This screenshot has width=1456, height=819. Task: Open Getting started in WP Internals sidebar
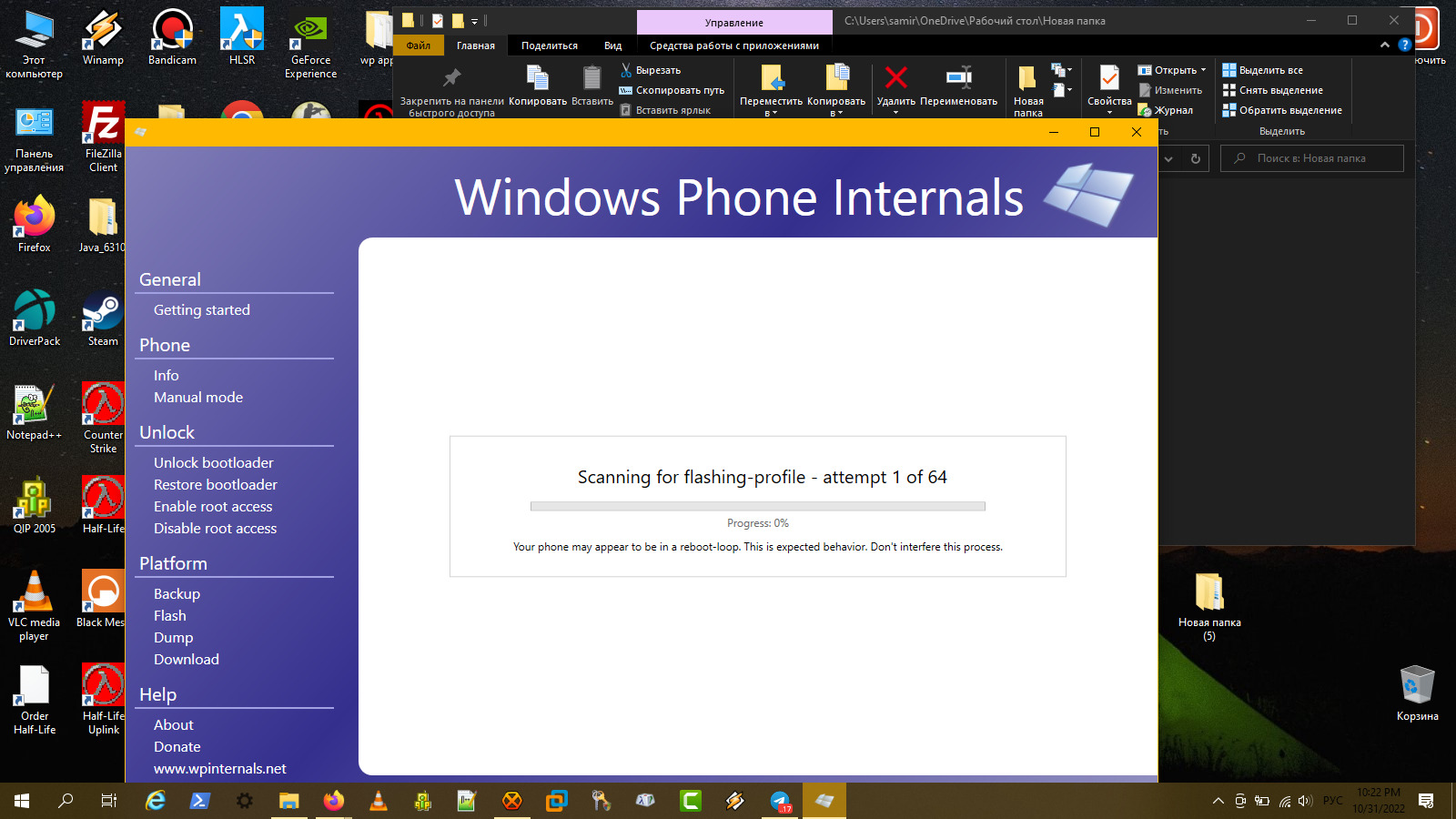[x=201, y=310]
